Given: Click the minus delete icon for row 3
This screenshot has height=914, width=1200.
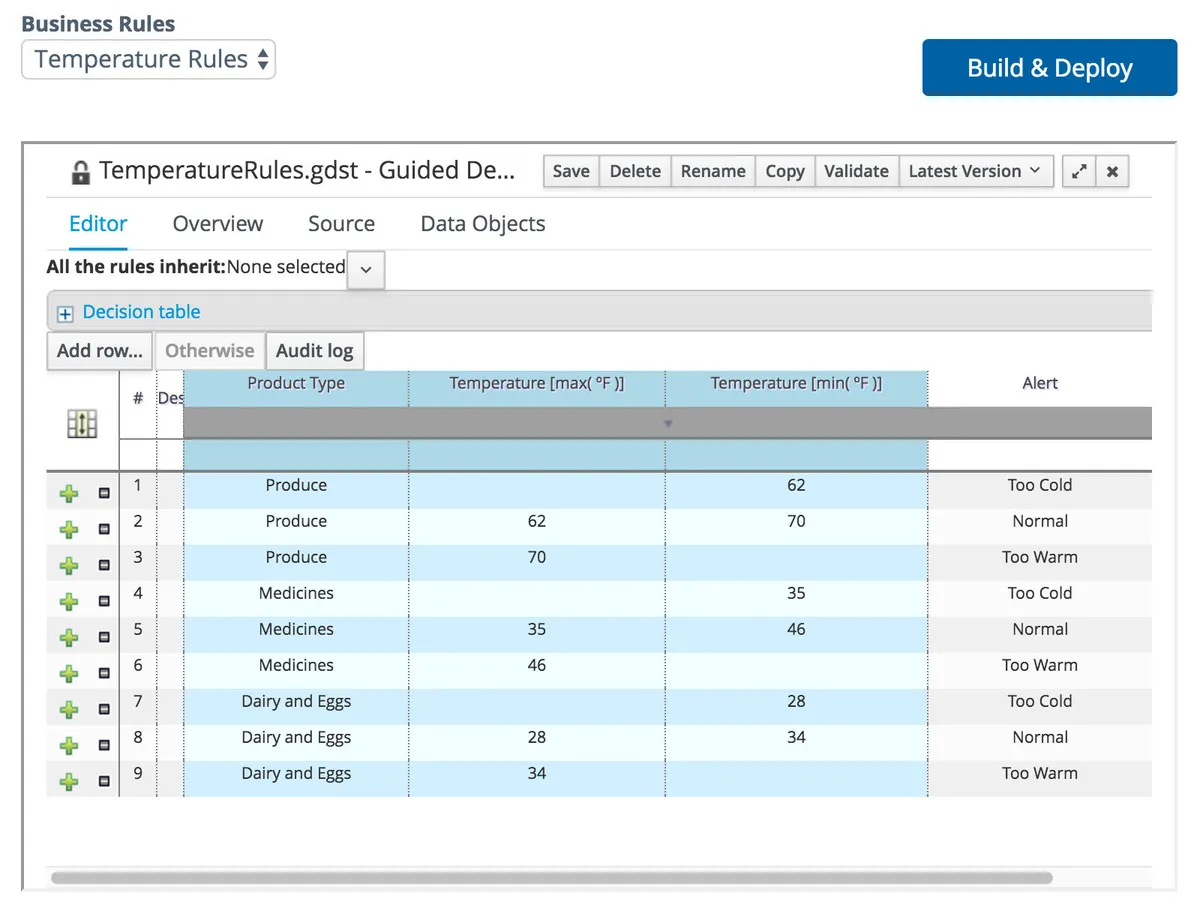Looking at the screenshot, I should coord(104,565).
